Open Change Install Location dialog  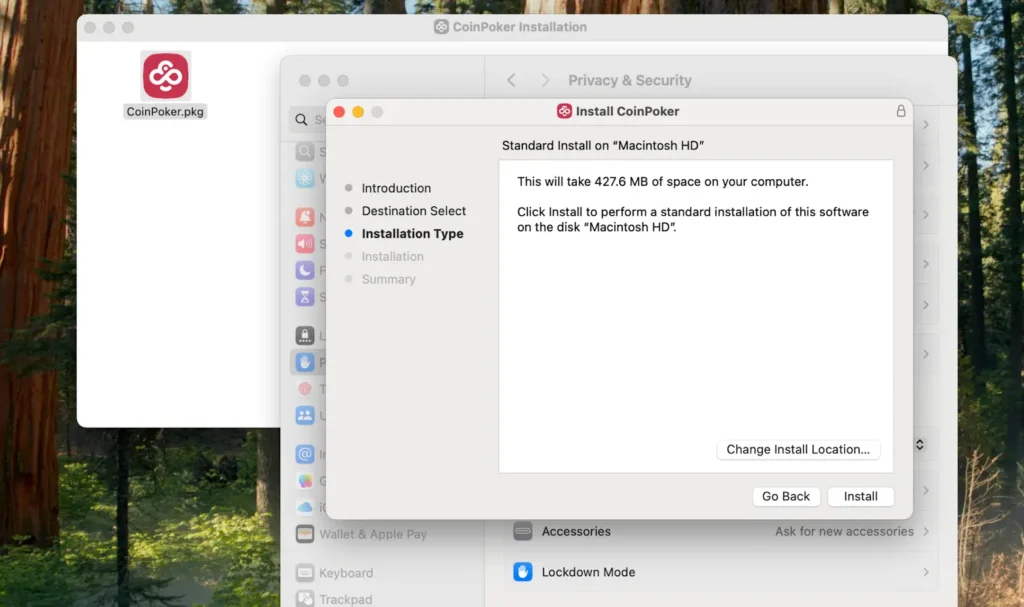pos(798,450)
